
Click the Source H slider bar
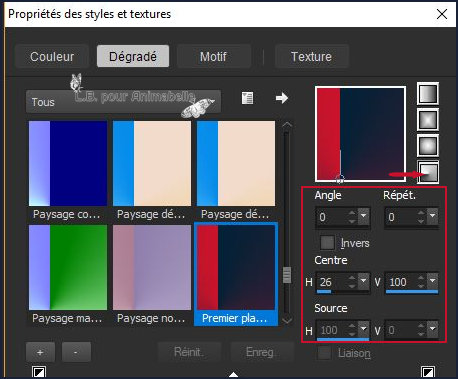click(343, 340)
